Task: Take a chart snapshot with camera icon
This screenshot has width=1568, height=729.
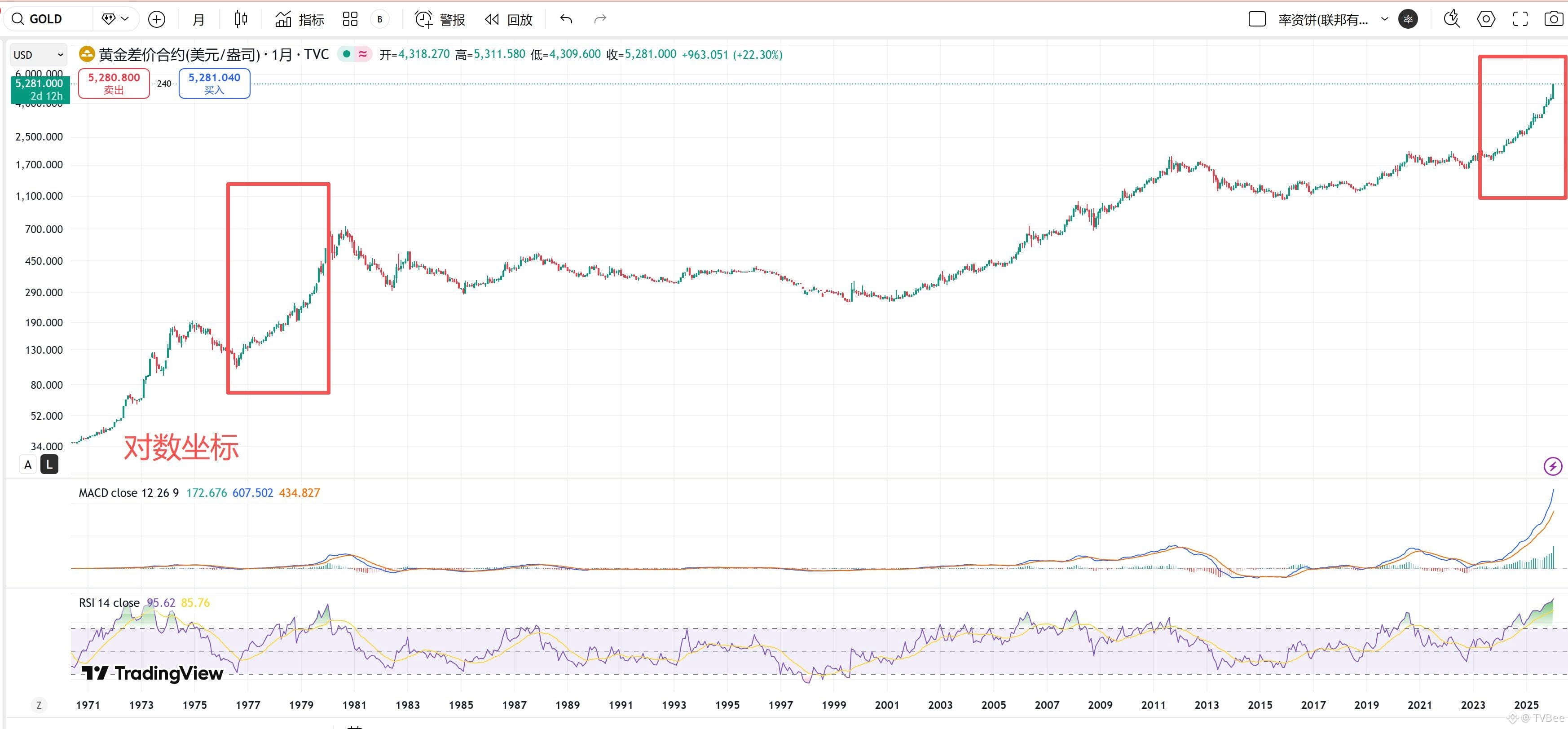Action: point(1553,19)
